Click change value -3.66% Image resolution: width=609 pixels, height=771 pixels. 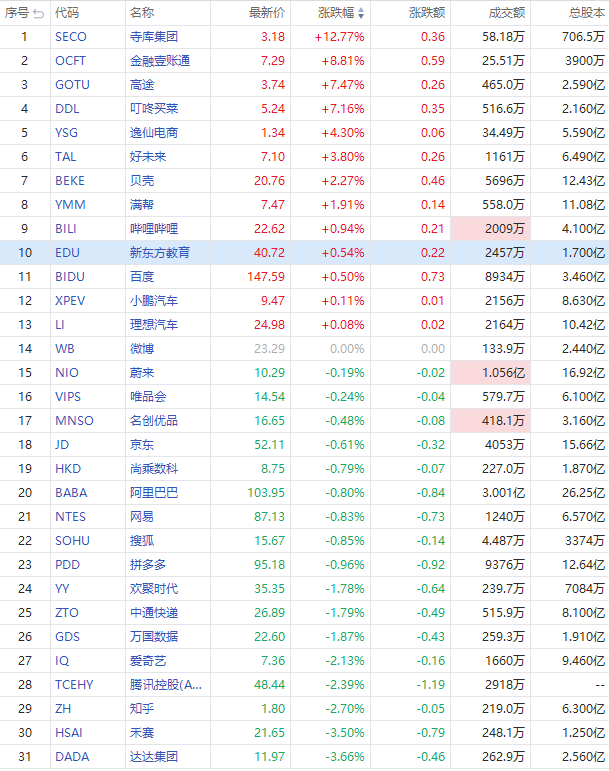coord(345,757)
